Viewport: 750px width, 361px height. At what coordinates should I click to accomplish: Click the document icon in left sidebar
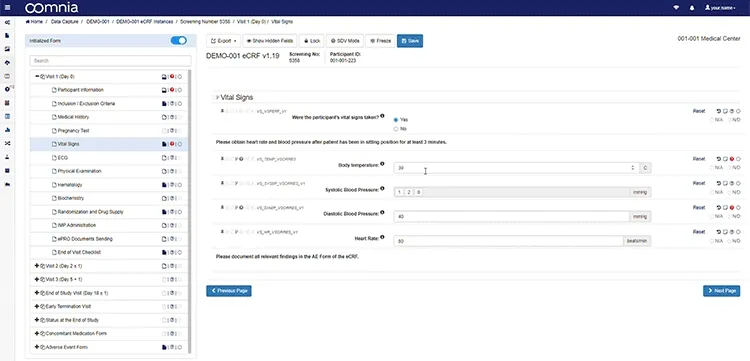[7, 35]
